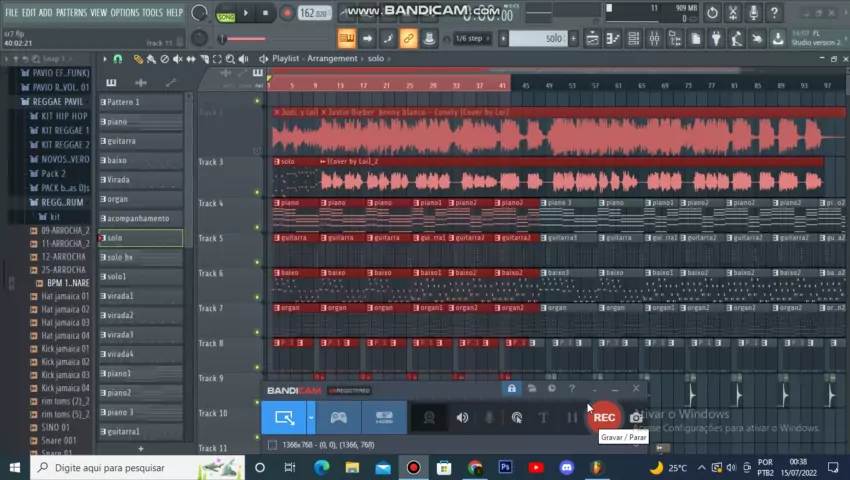Click the magnet snap icon in Playlist
850x480 pixels.
tap(118, 59)
